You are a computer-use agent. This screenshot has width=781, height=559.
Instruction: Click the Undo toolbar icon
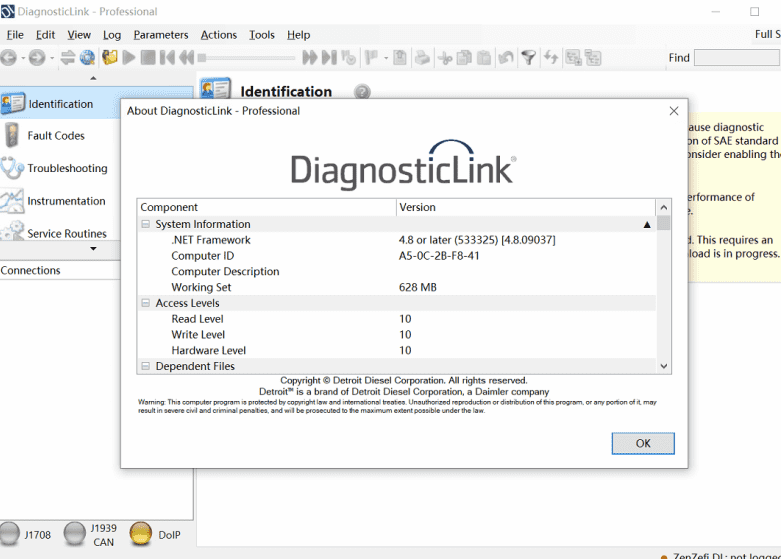[x=506, y=58]
